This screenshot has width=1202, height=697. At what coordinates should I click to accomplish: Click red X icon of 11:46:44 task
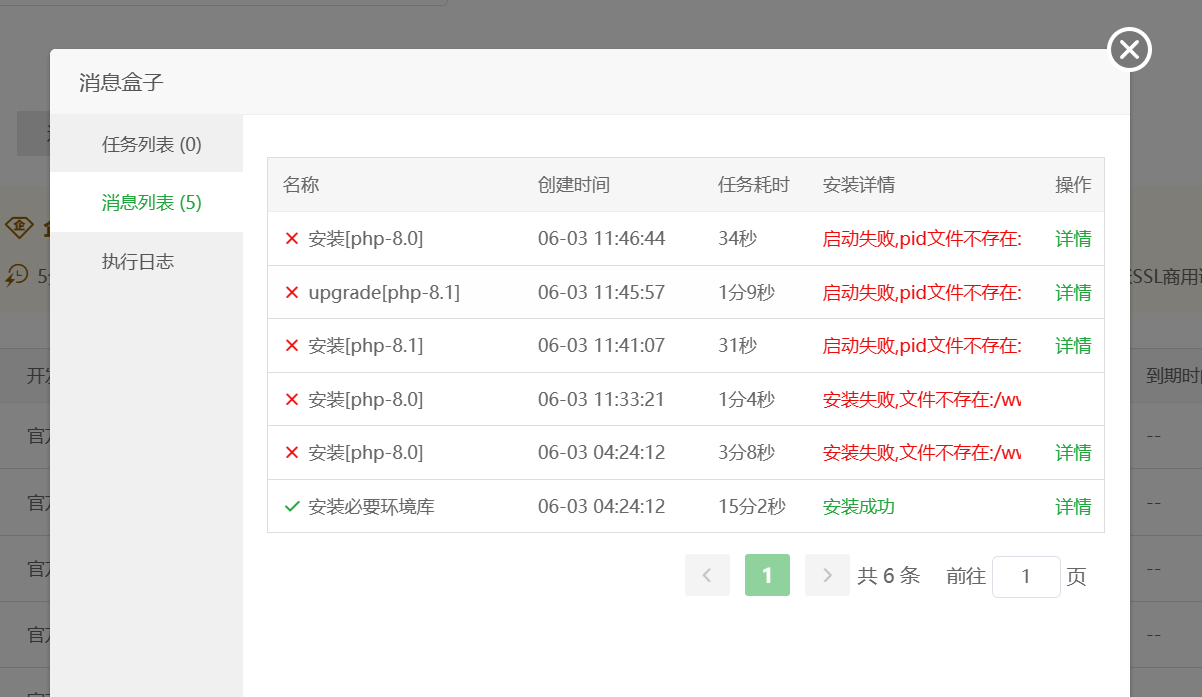click(x=292, y=239)
